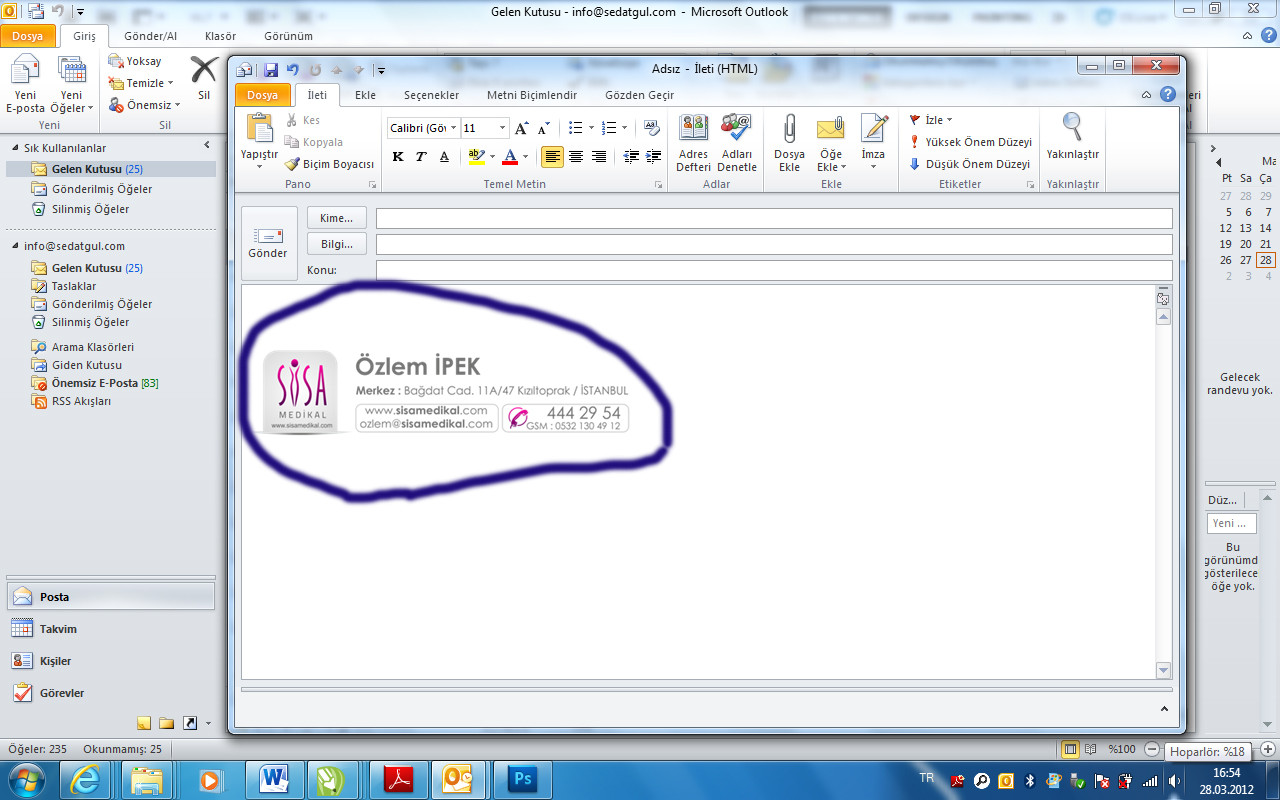Click in the Konu subject field
This screenshot has width=1280, height=800.
tap(774, 270)
